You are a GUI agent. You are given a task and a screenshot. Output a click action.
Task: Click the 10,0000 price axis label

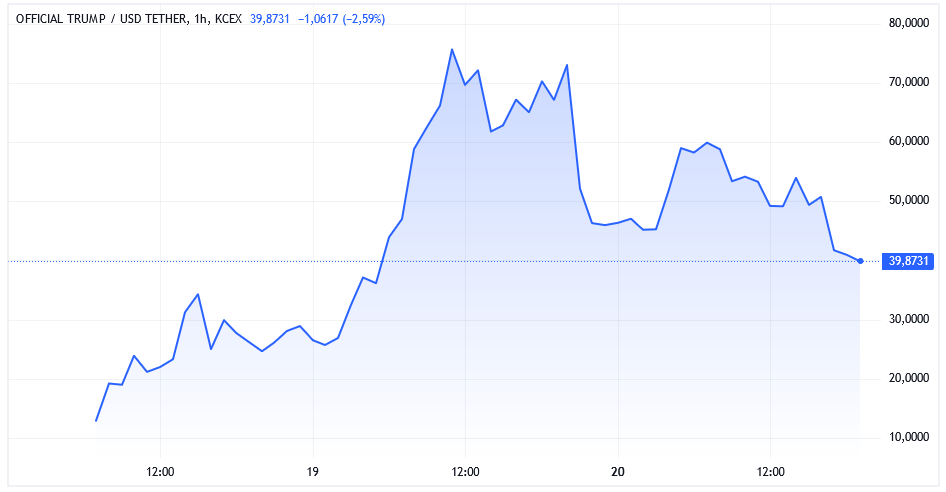(x=908, y=438)
